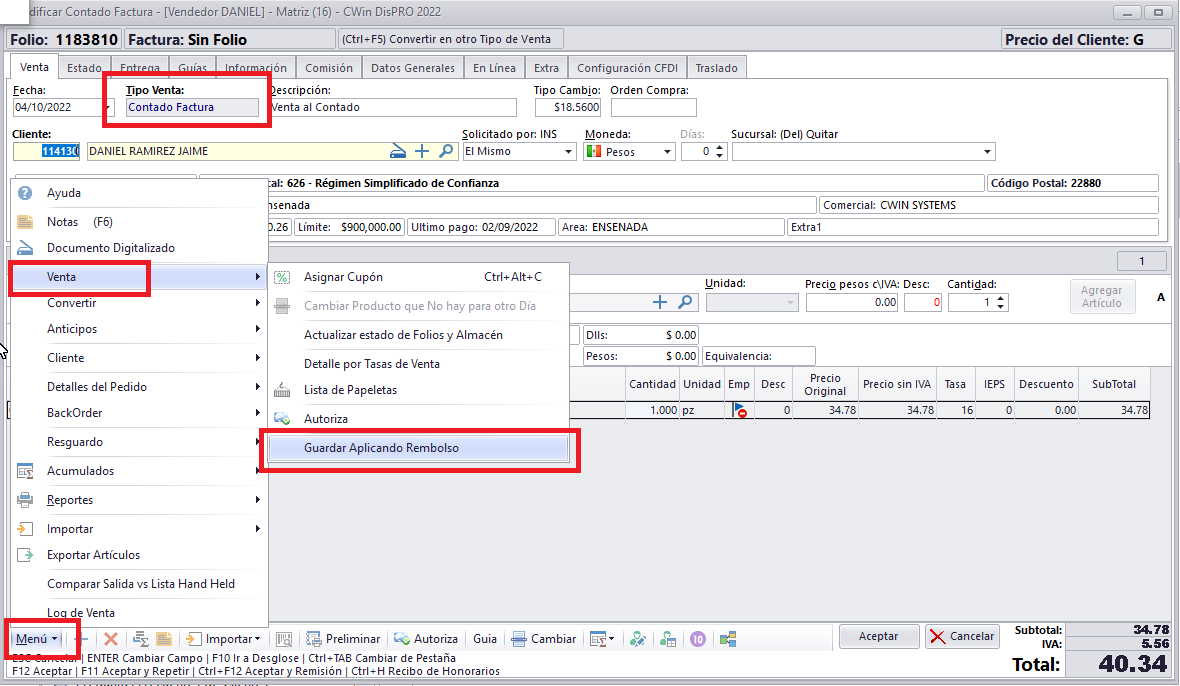Open the Reportes submenu

pyautogui.click(x=70, y=500)
